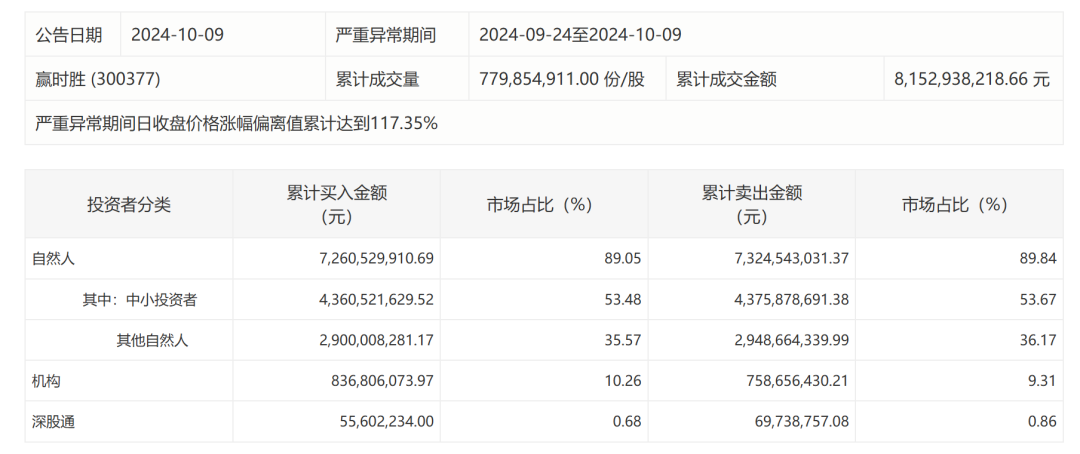Click the 累计卖出金额 column header
This screenshot has height=454, width=1080.
coord(751,204)
